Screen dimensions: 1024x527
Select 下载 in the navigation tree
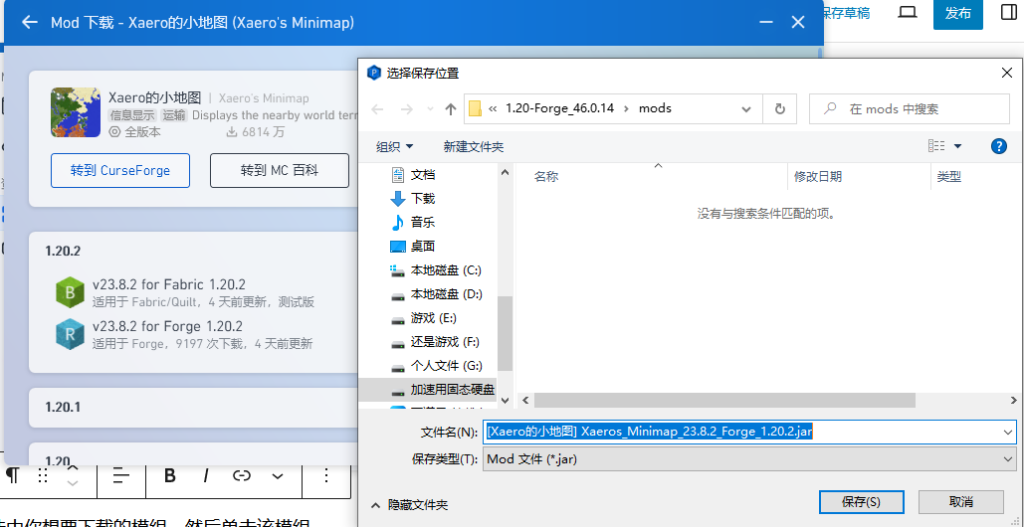point(423,199)
